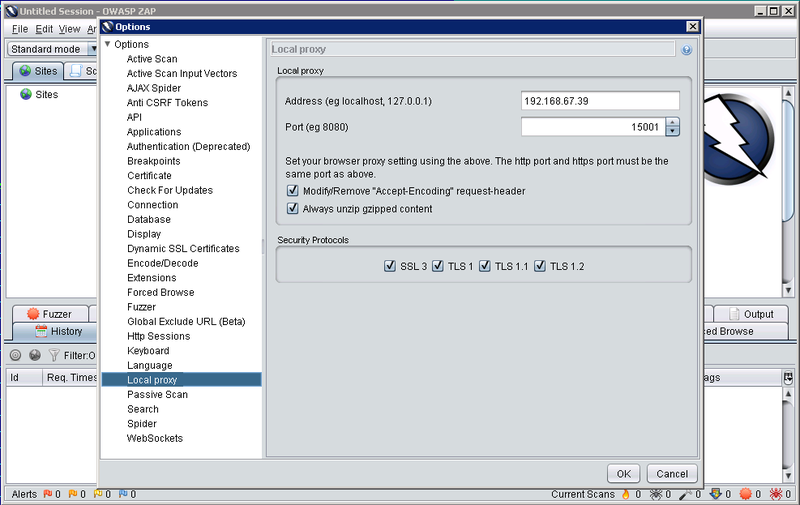Click the table column options icon

click(x=788, y=378)
